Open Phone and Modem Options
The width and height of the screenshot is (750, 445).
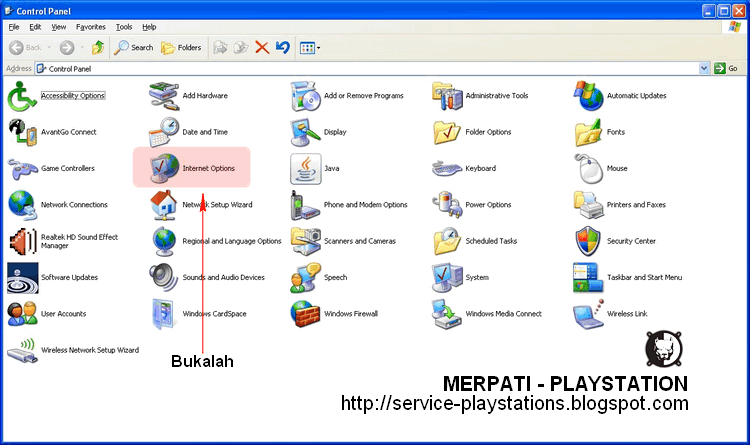click(x=305, y=205)
